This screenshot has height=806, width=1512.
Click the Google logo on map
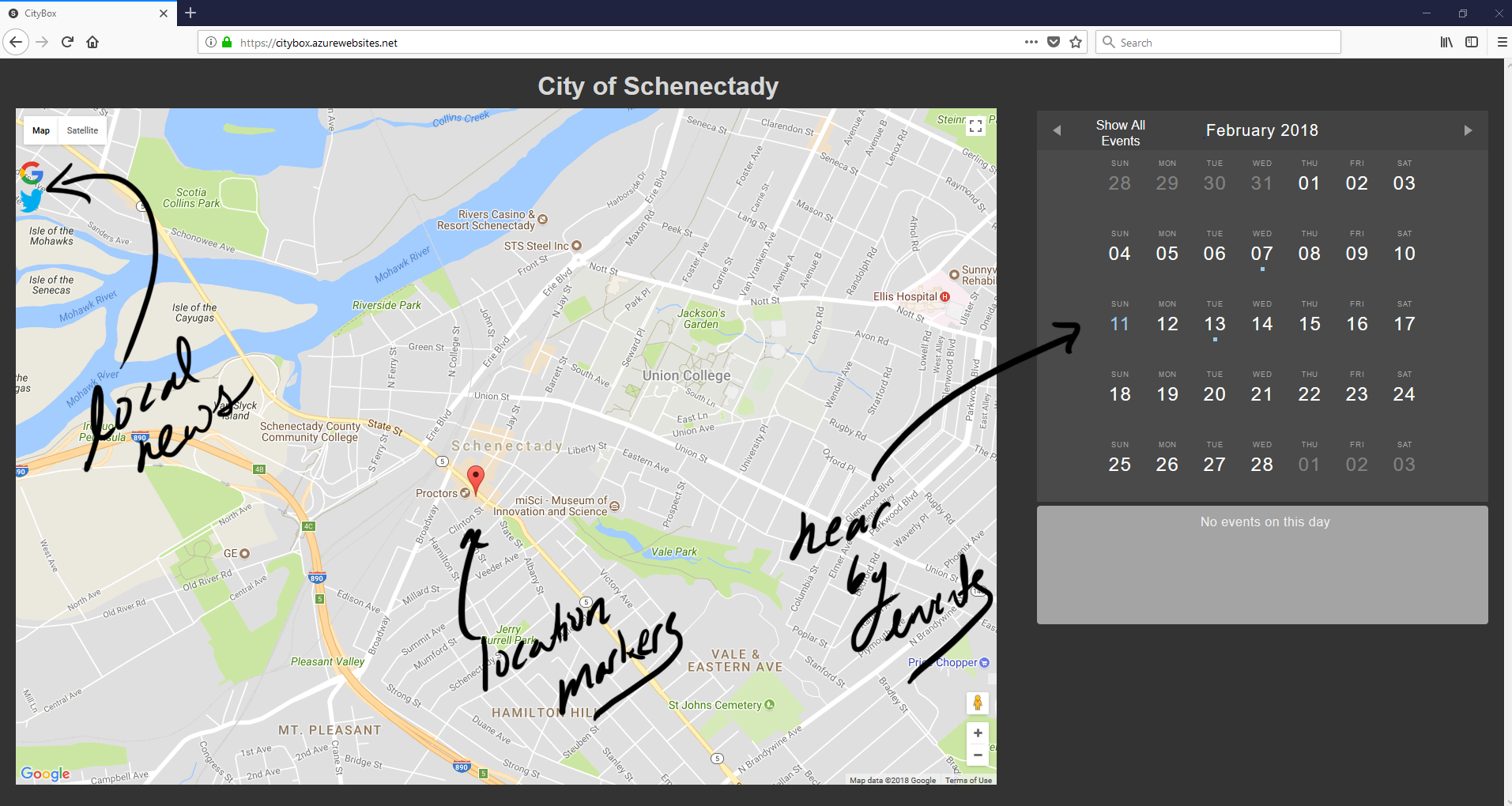point(45,774)
